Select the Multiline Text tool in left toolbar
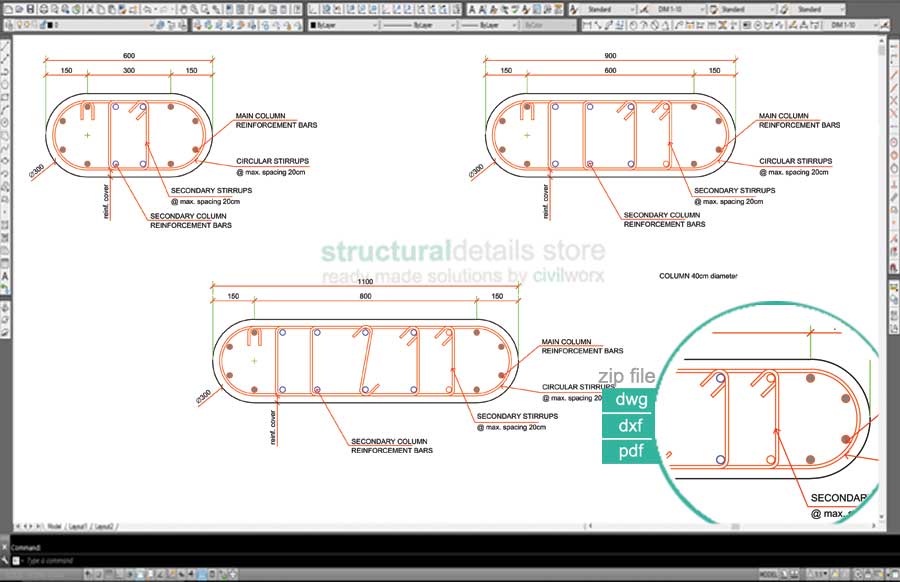The image size is (900, 582). (x=5, y=275)
